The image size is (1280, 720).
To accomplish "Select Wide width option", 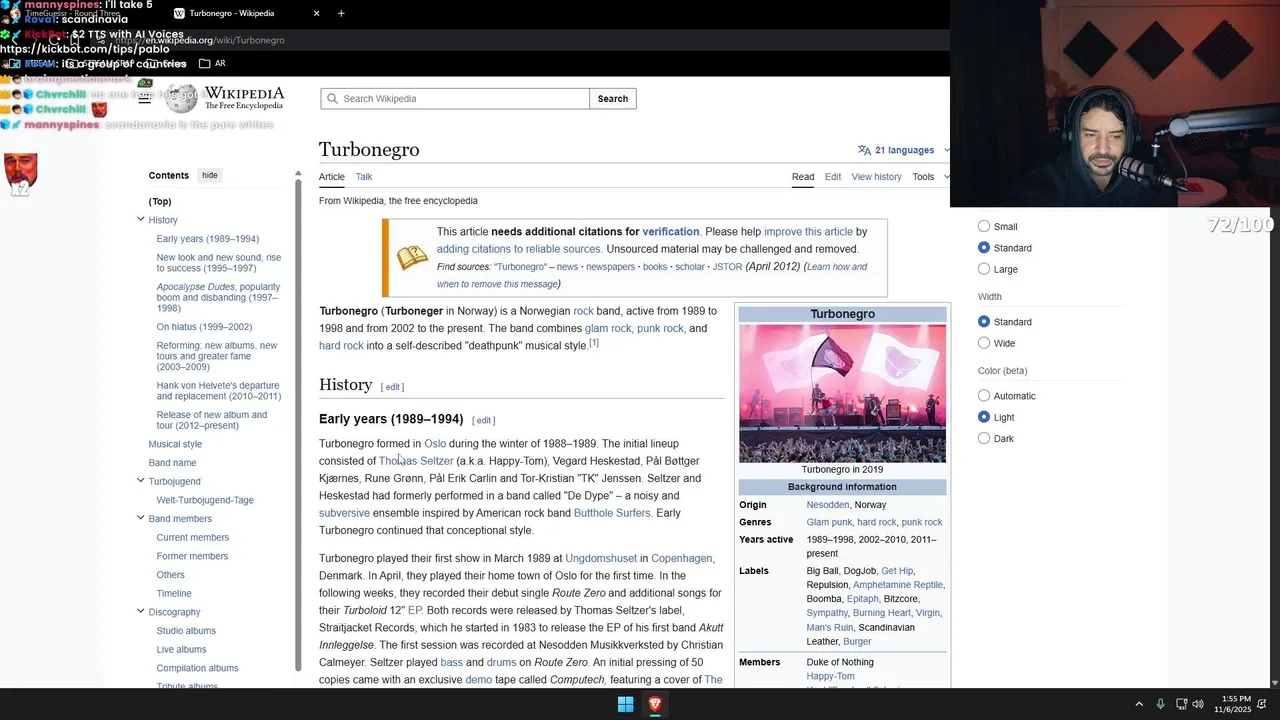I will coord(984,343).
